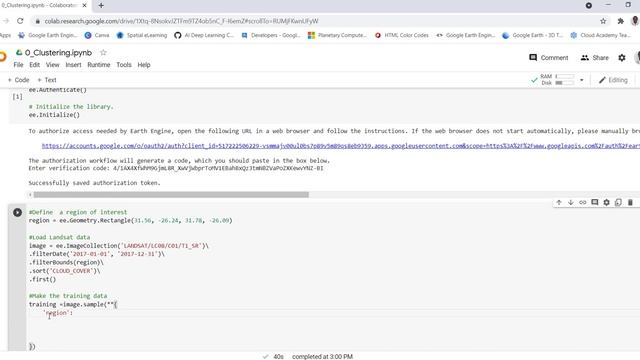Screen dimensions: 640x360
Task: Click the .first() code line
Action: pos(42,279)
